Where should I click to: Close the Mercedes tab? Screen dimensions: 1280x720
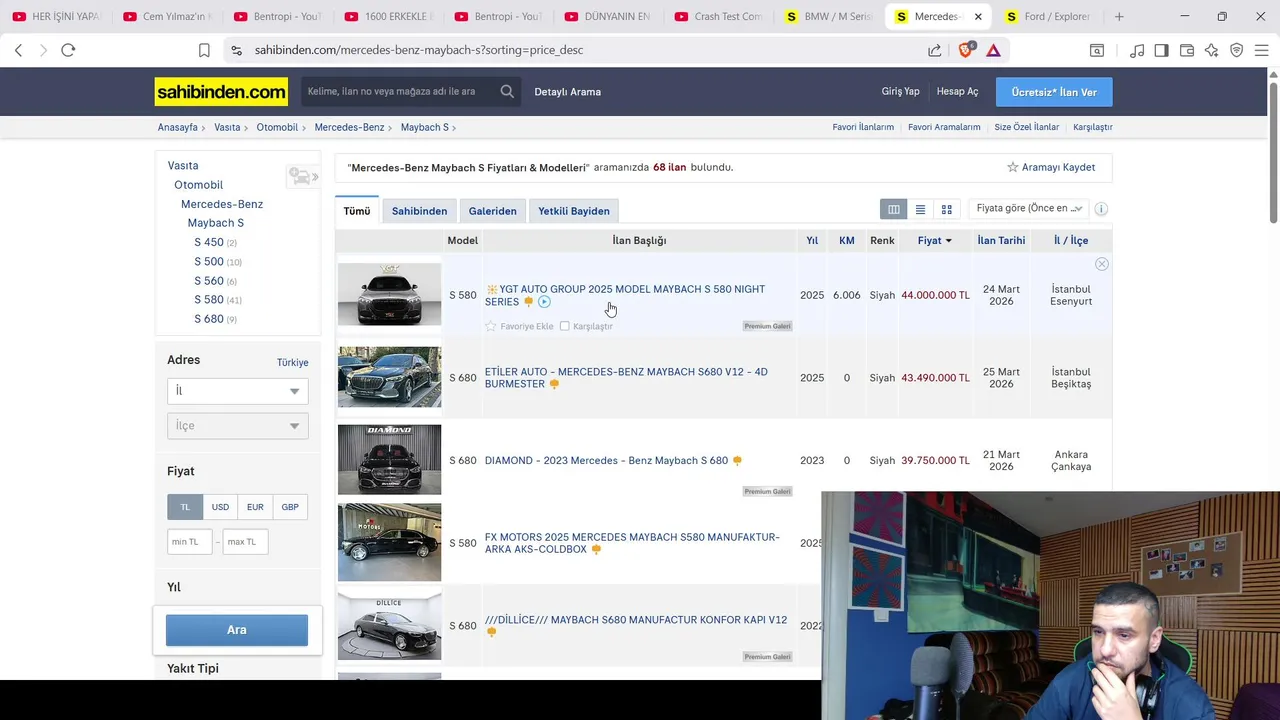tap(978, 17)
